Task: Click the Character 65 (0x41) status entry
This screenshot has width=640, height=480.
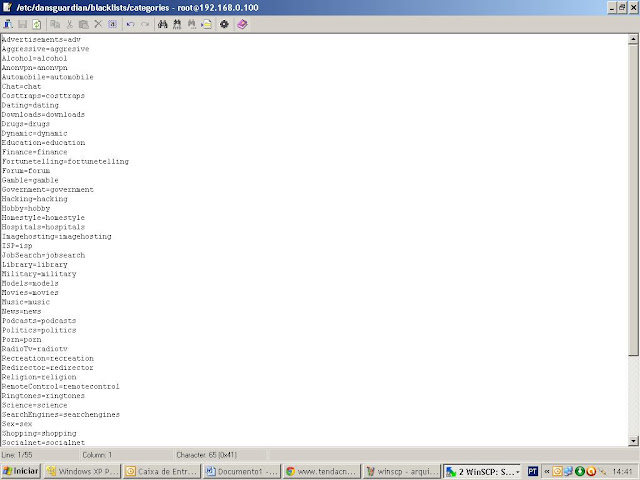Action: [207, 455]
